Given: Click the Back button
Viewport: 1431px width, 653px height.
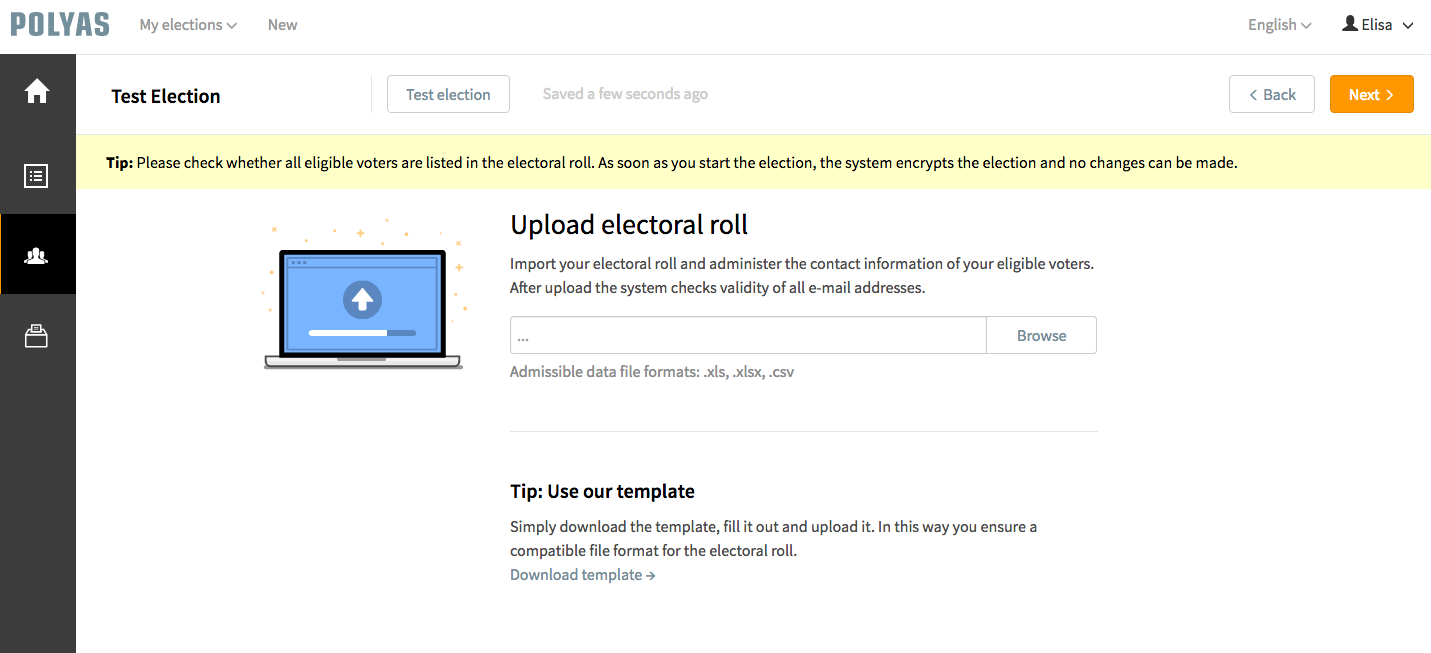Looking at the screenshot, I should click(x=1272, y=94).
